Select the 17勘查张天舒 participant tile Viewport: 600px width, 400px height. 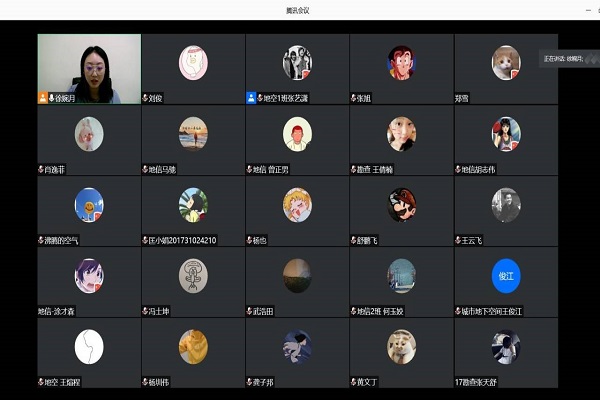coord(506,352)
